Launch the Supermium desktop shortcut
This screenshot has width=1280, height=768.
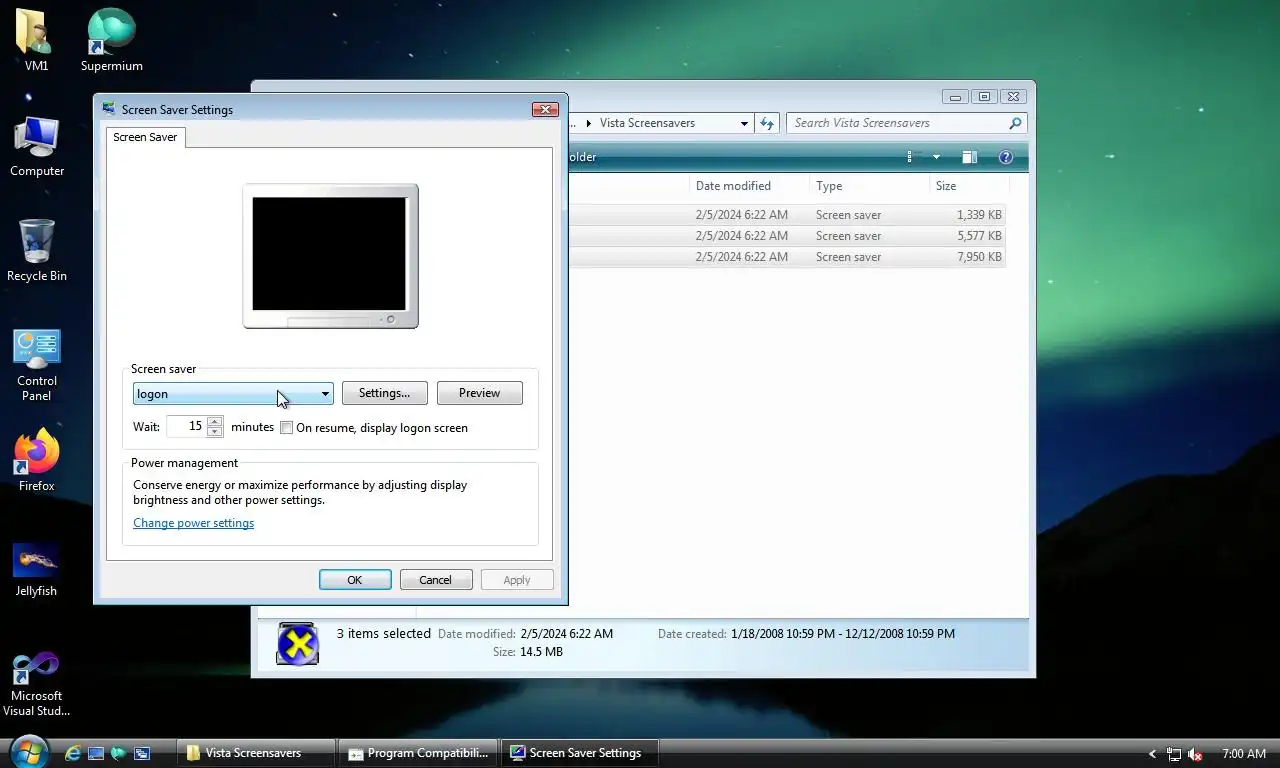point(111,40)
